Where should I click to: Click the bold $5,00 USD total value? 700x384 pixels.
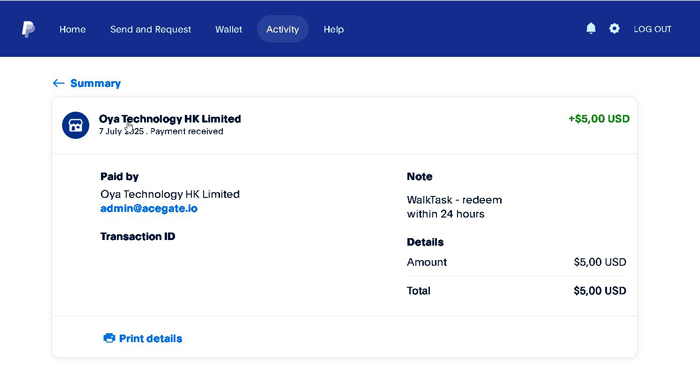(x=600, y=291)
